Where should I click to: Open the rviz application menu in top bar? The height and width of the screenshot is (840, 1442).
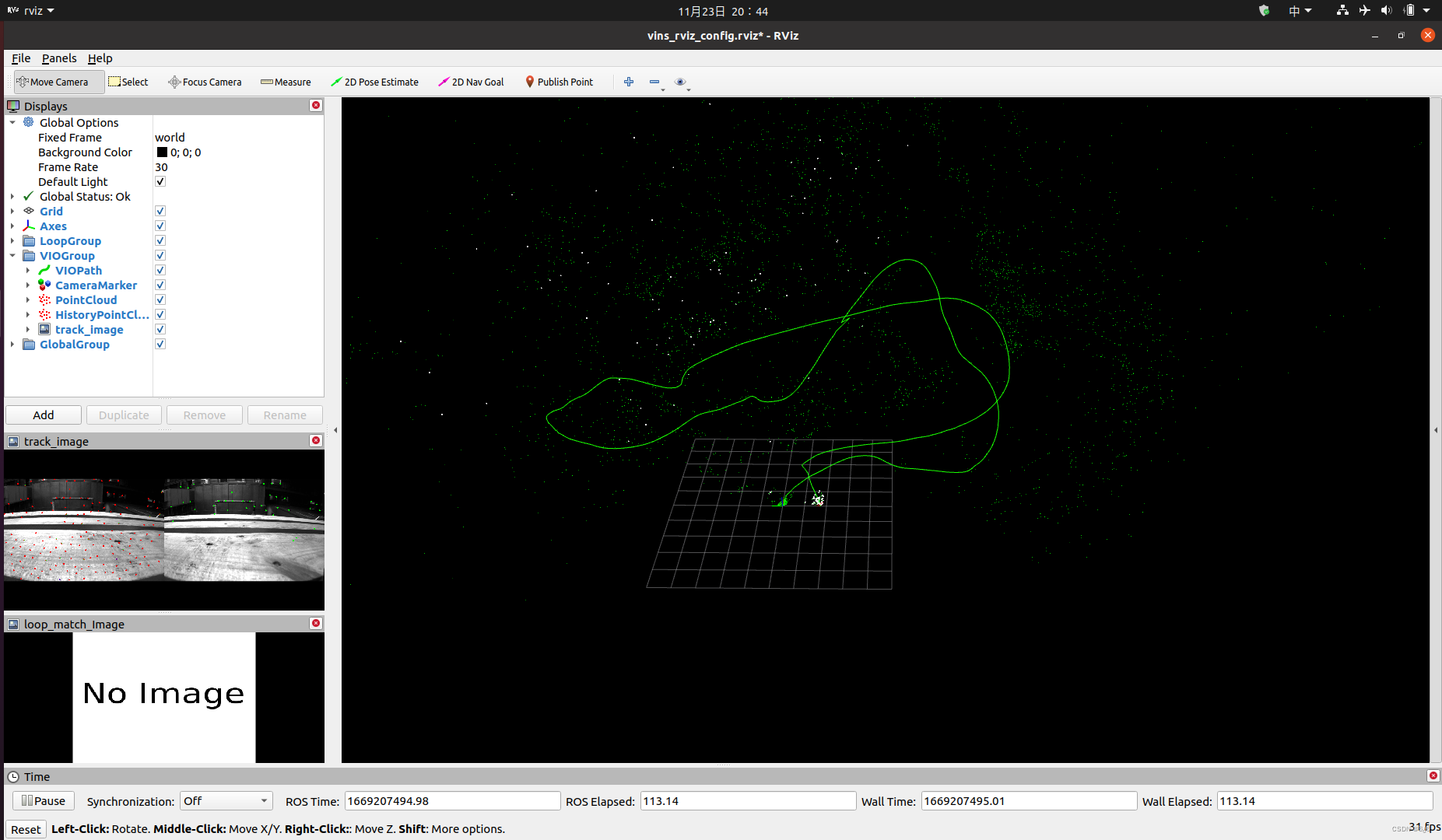click(x=31, y=10)
